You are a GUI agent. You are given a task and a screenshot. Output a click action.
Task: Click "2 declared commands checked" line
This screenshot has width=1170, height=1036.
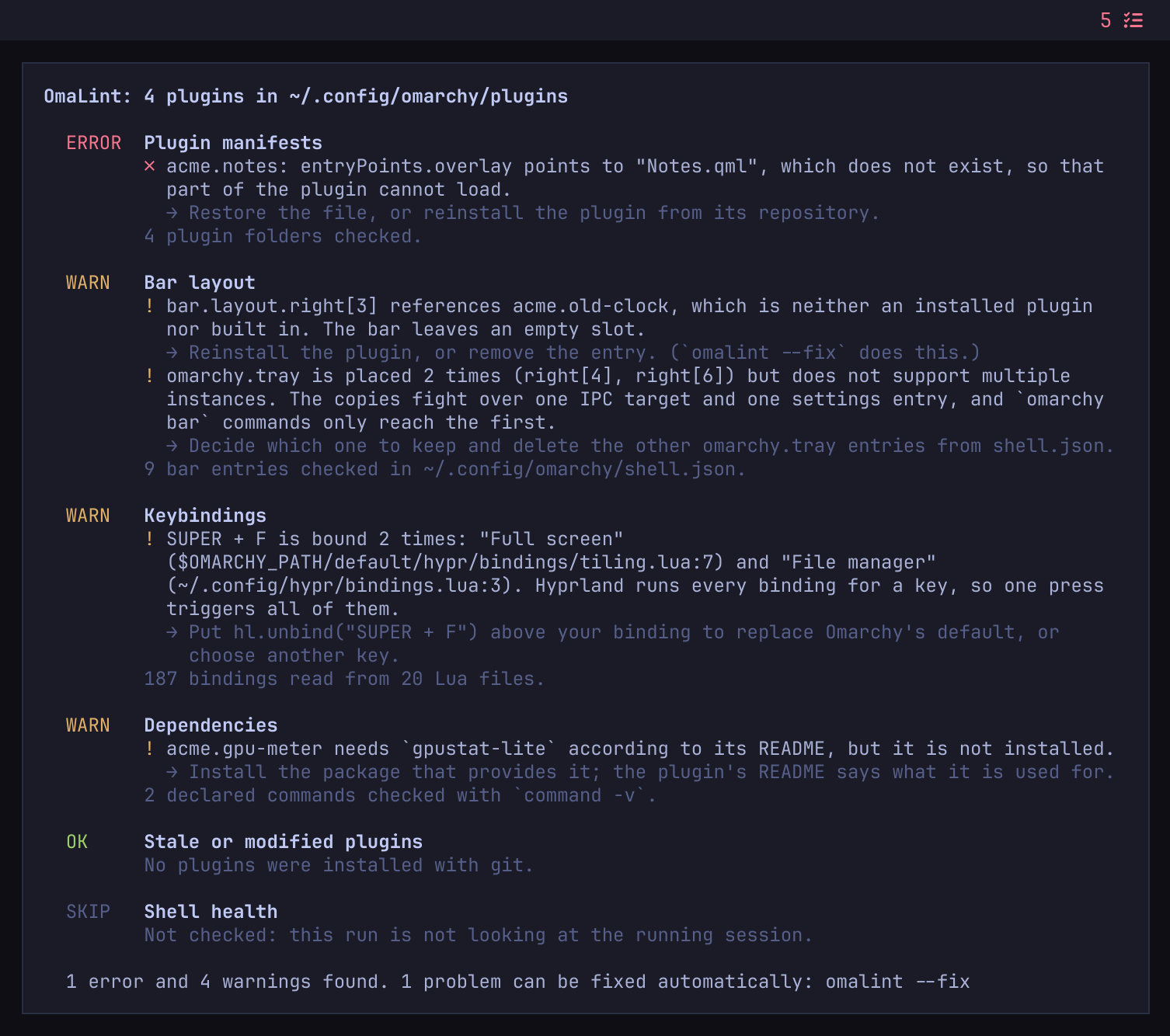tap(400, 795)
